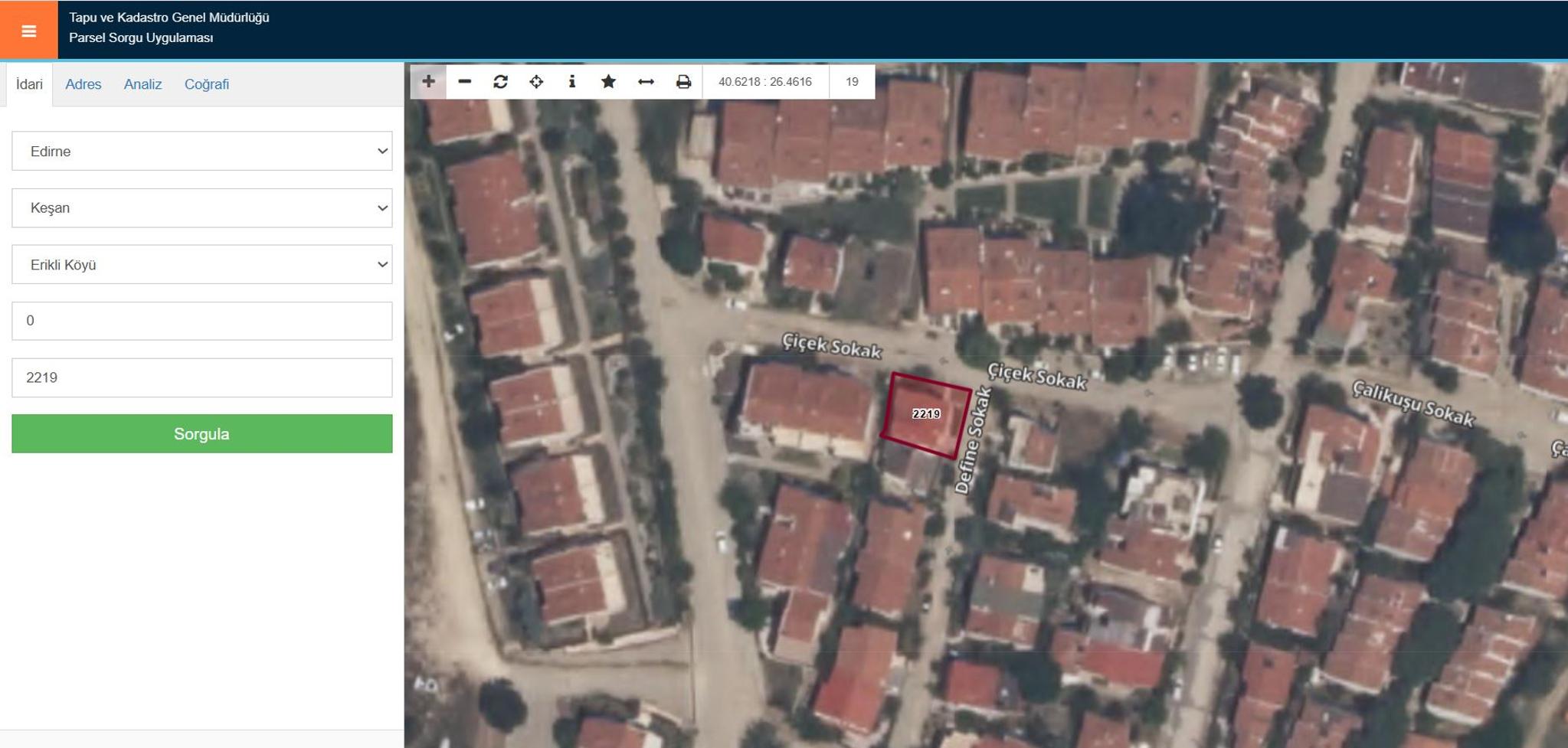Expand the Edirne province dropdown

(202, 151)
